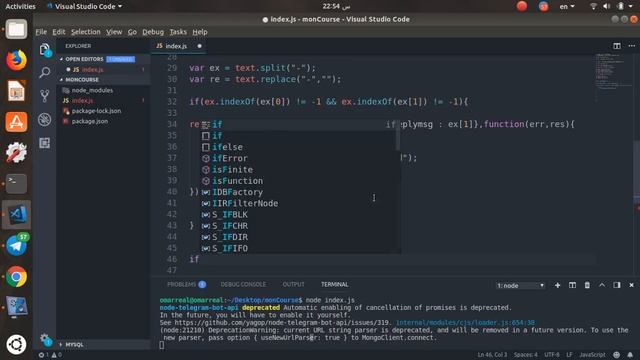The width and height of the screenshot is (640, 360).
Task: Open the Debug menu
Action: (x=153, y=32)
